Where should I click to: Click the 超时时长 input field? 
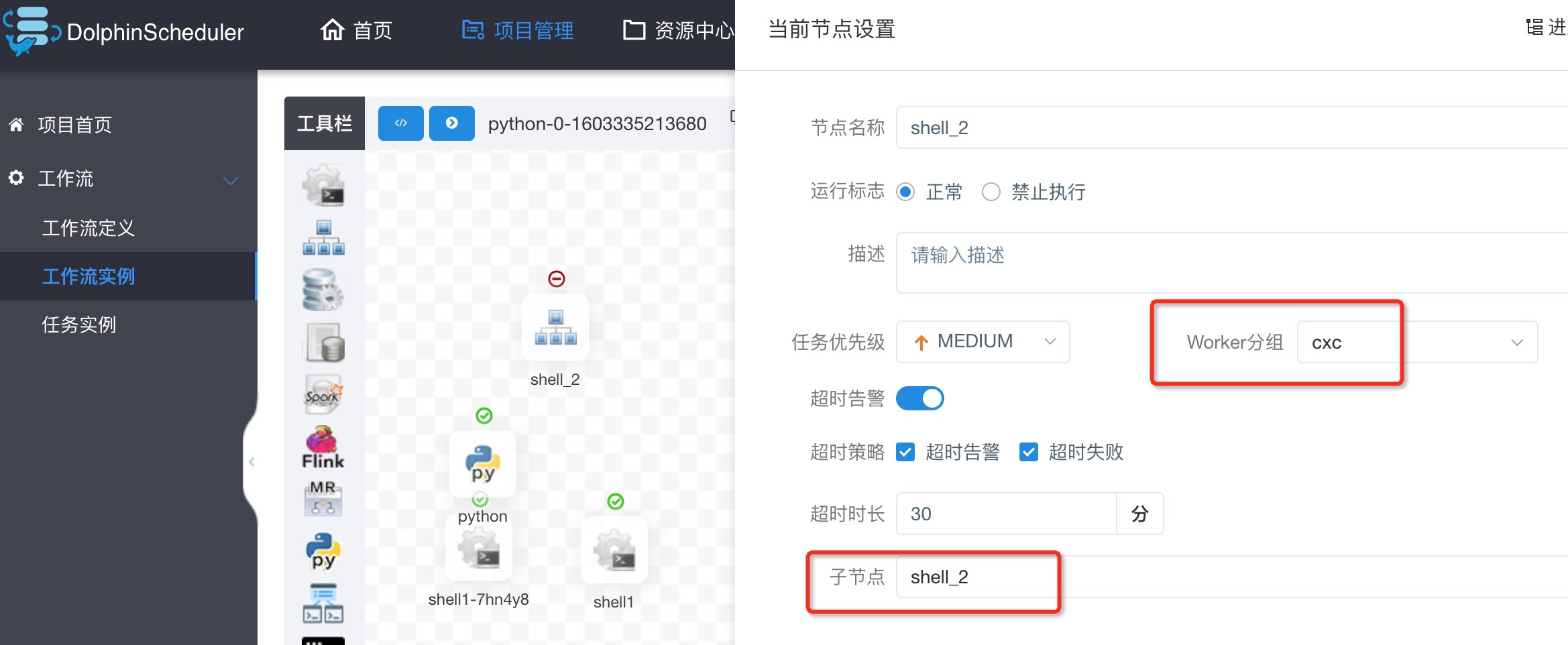[x=1006, y=514]
